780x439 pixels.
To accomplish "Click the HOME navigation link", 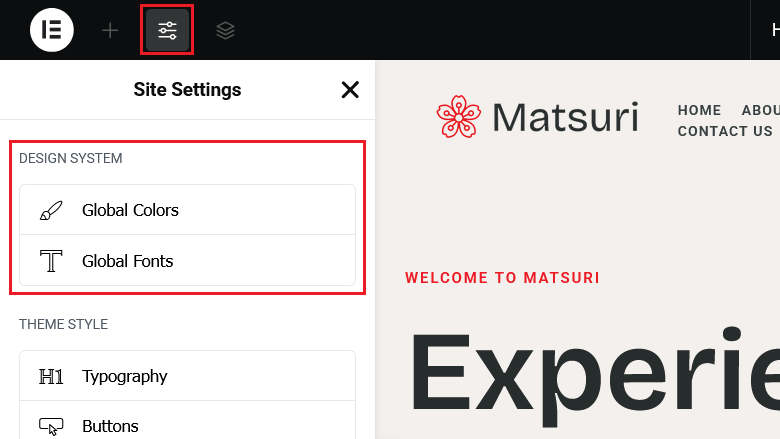I will [x=699, y=111].
